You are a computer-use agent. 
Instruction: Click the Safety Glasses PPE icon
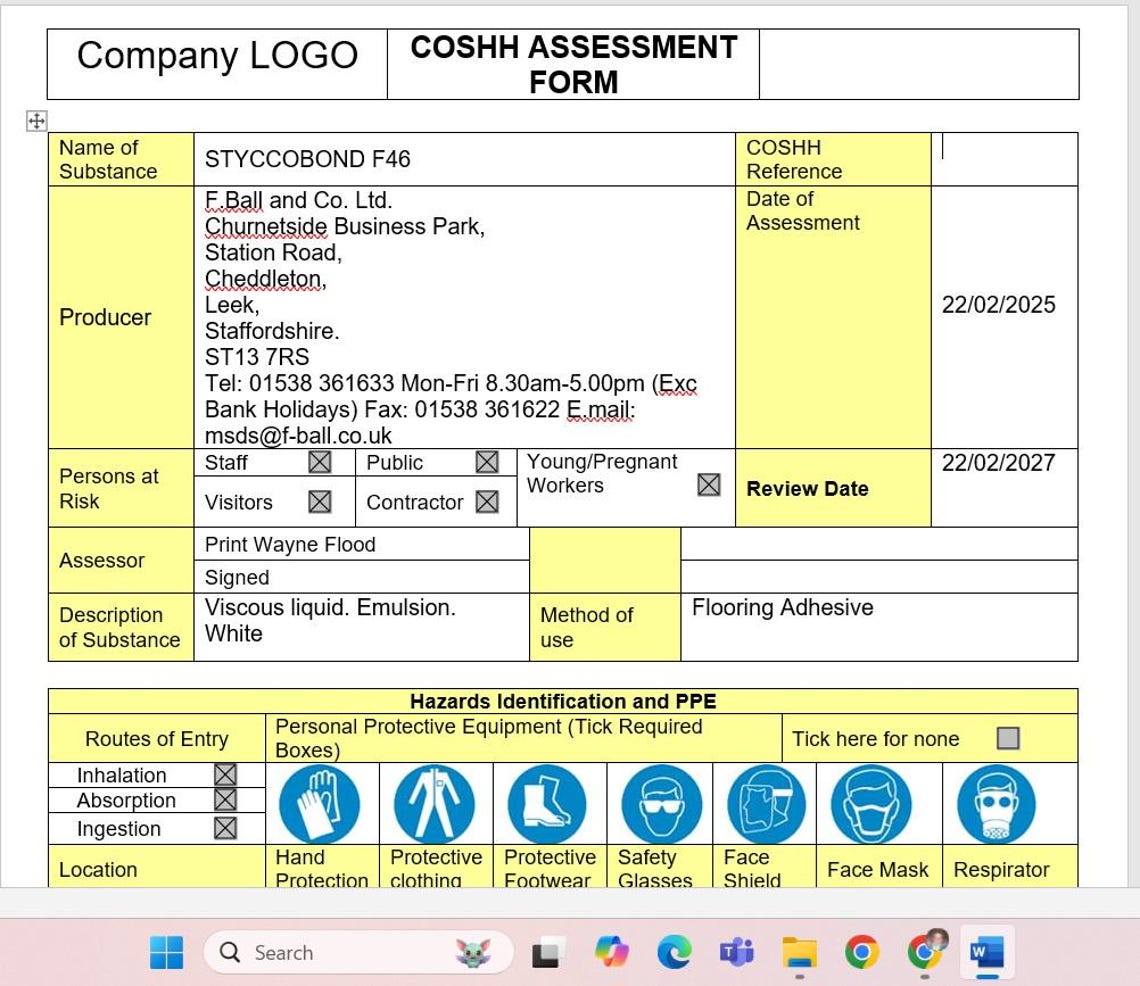660,803
